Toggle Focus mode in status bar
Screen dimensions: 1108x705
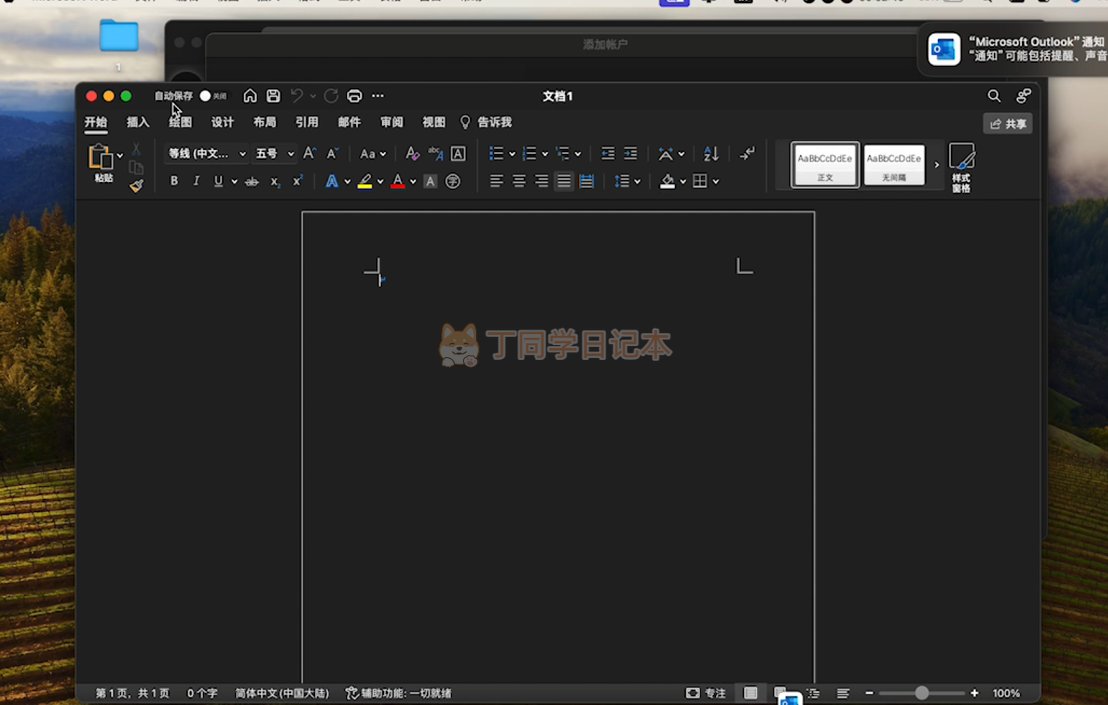(x=706, y=693)
